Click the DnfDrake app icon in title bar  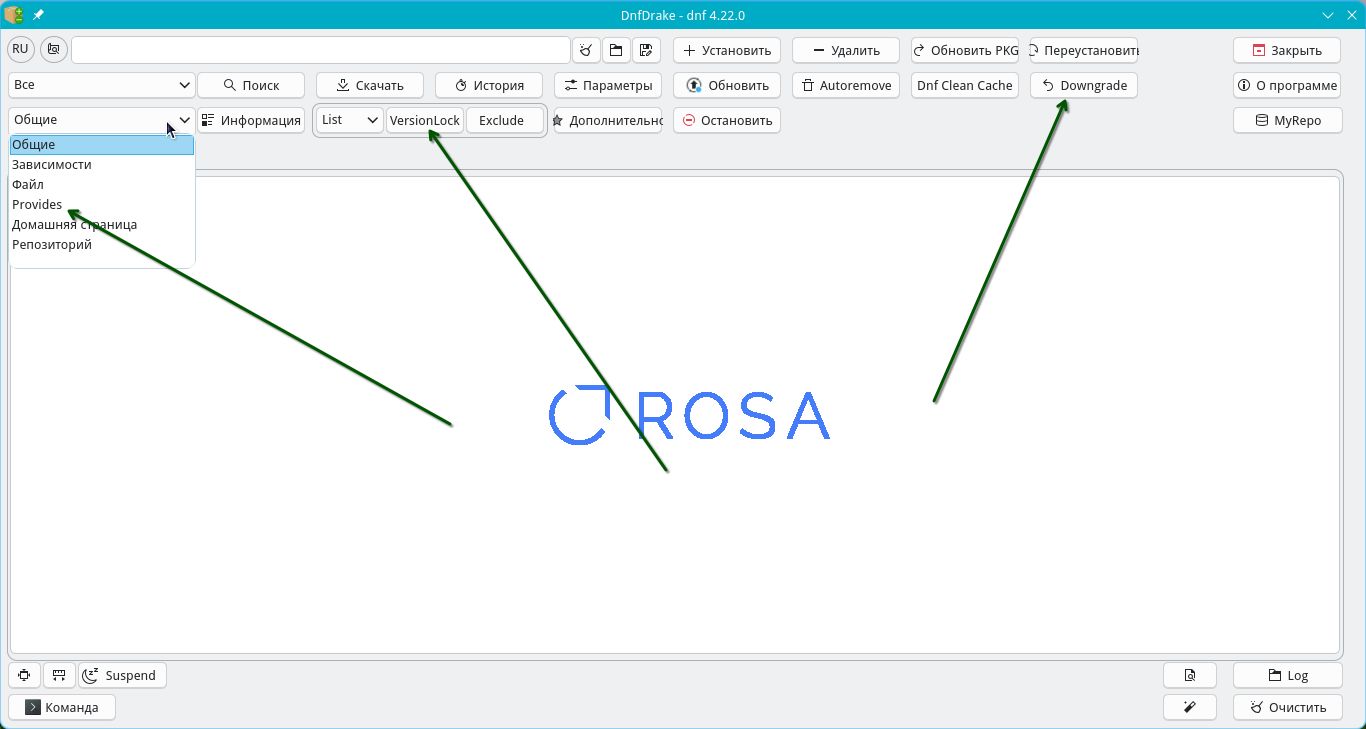click(x=14, y=15)
